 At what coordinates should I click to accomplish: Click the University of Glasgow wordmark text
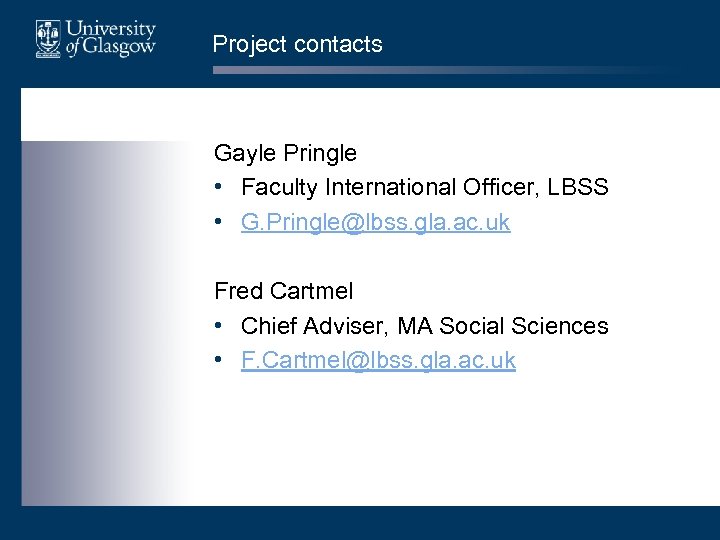coord(109,39)
